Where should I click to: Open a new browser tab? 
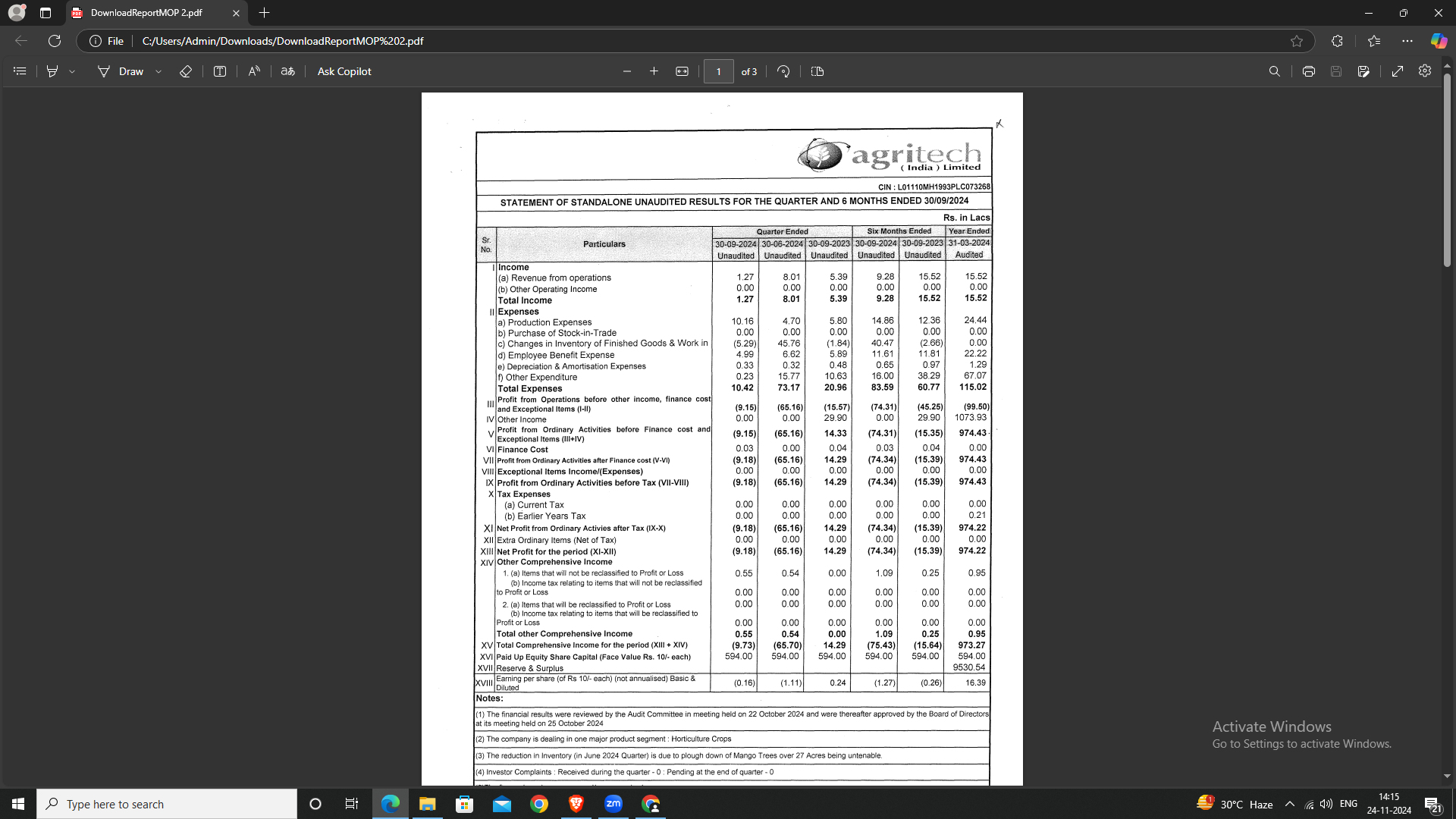click(x=264, y=13)
